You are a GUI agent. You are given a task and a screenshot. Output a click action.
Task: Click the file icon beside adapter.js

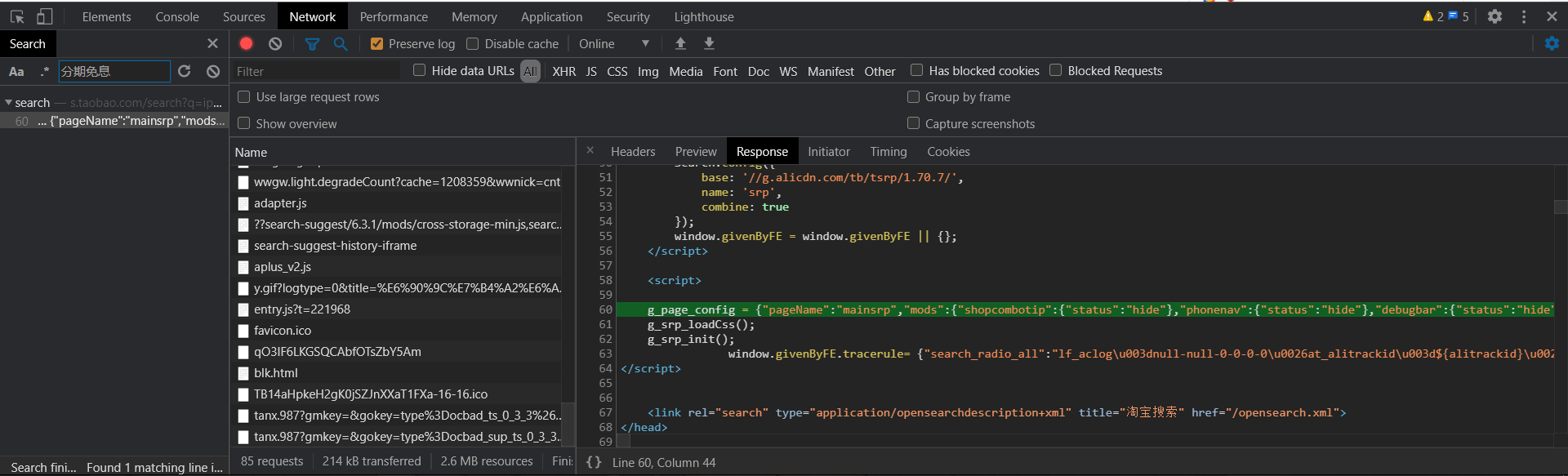pos(243,203)
